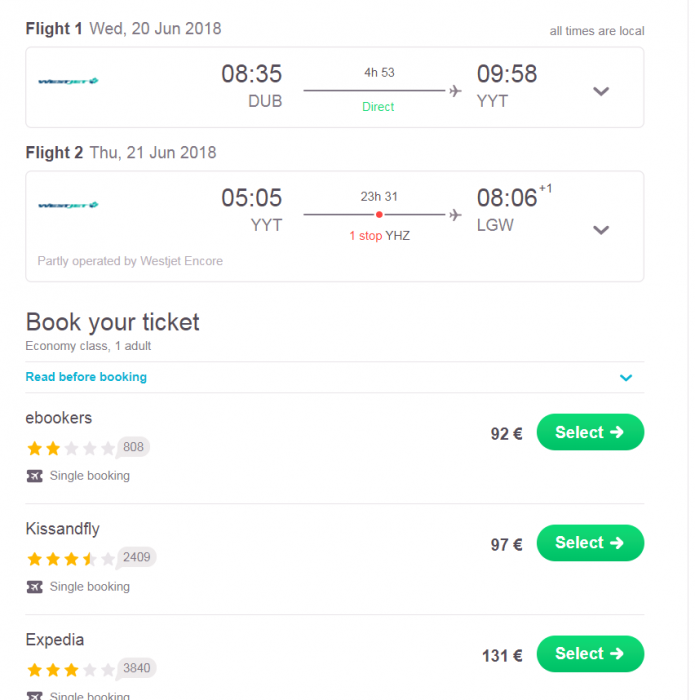This screenshot has height=700, width=695.
Task: Click Kissandfly star rating
Action: click(x=71, y=559)
